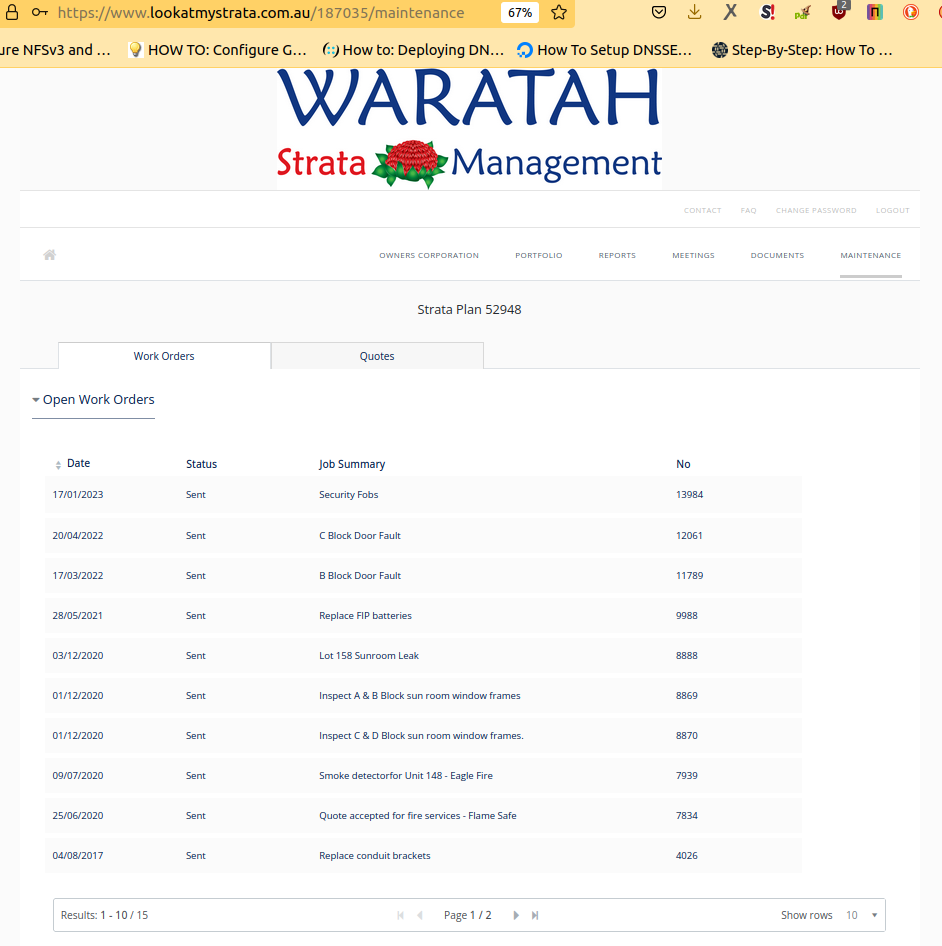Click the red S! extension icon

[x=767, y=12]
